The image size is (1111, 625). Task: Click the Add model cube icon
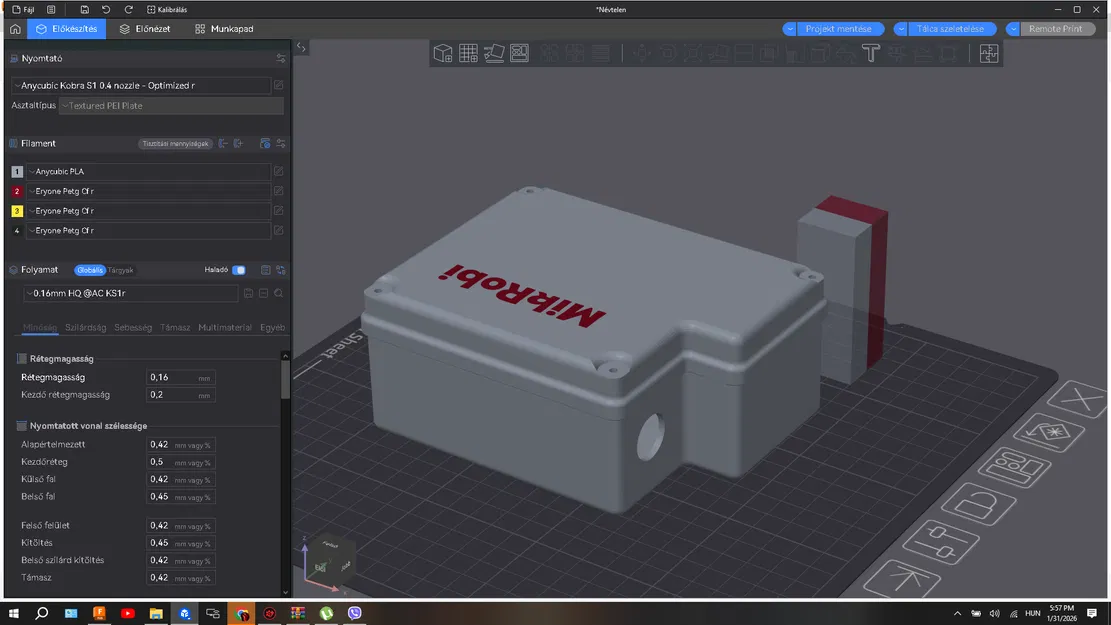(x=443, y=54)
